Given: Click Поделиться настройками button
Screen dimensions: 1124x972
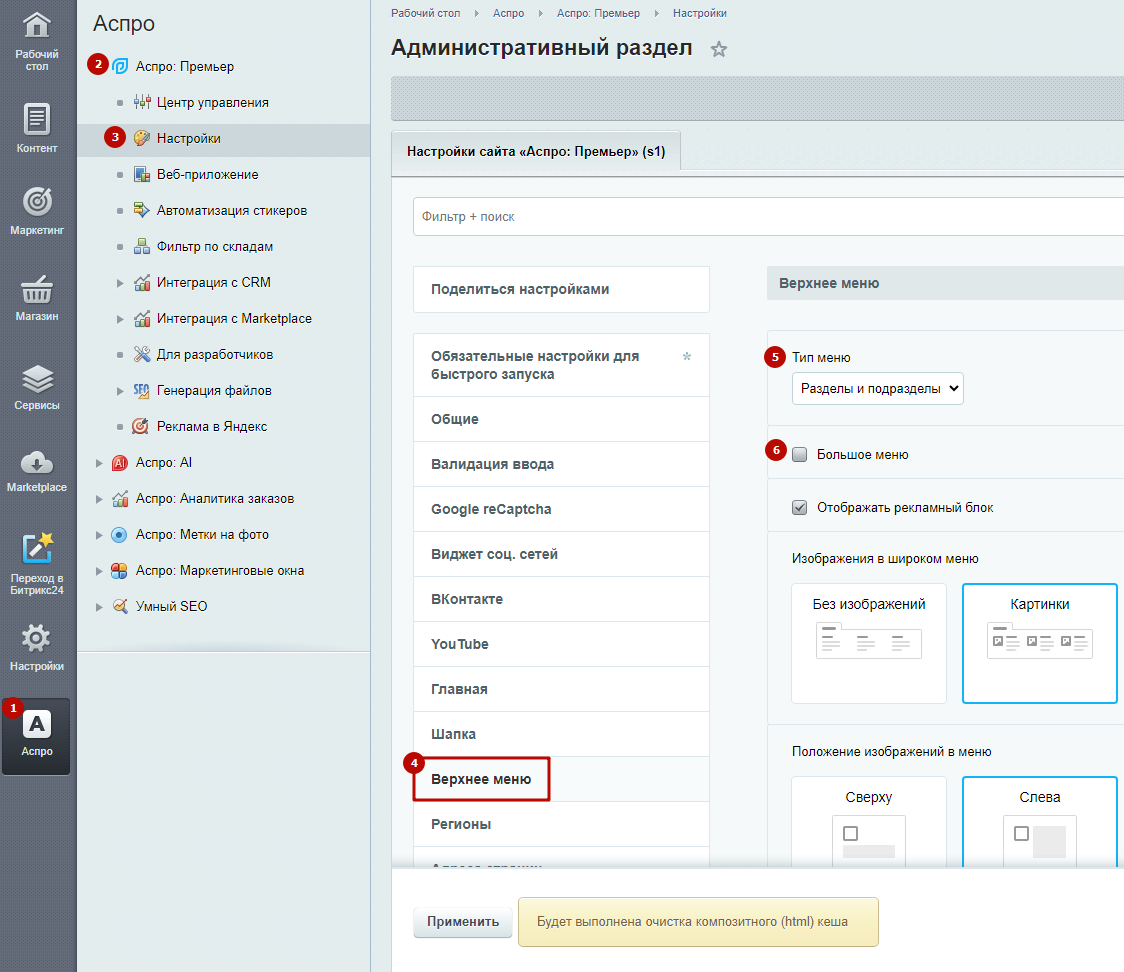Looking at the screenshot, I should pyautogui.click(x=561, y=290).
